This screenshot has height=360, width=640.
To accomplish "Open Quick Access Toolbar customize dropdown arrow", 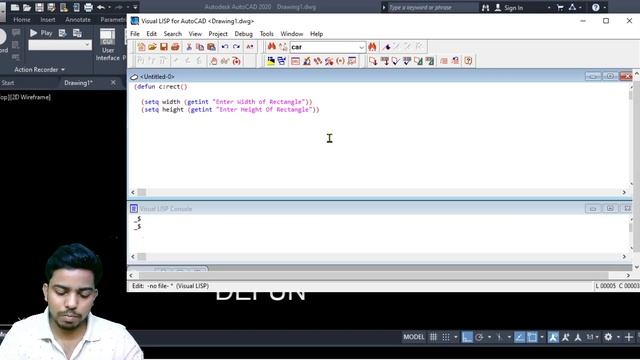I will (x=135, y=7).
